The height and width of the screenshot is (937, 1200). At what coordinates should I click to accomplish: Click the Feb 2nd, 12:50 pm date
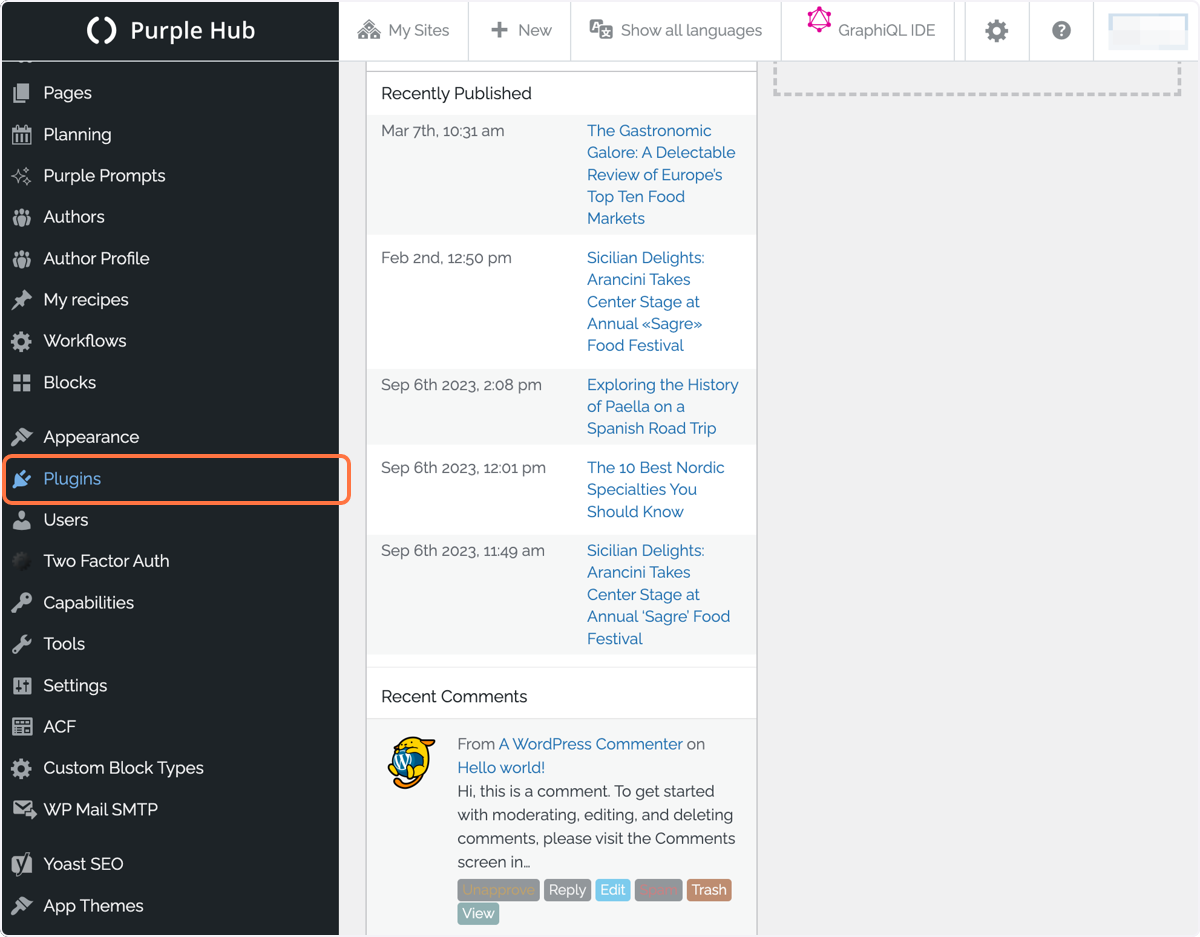coord(446,258)
